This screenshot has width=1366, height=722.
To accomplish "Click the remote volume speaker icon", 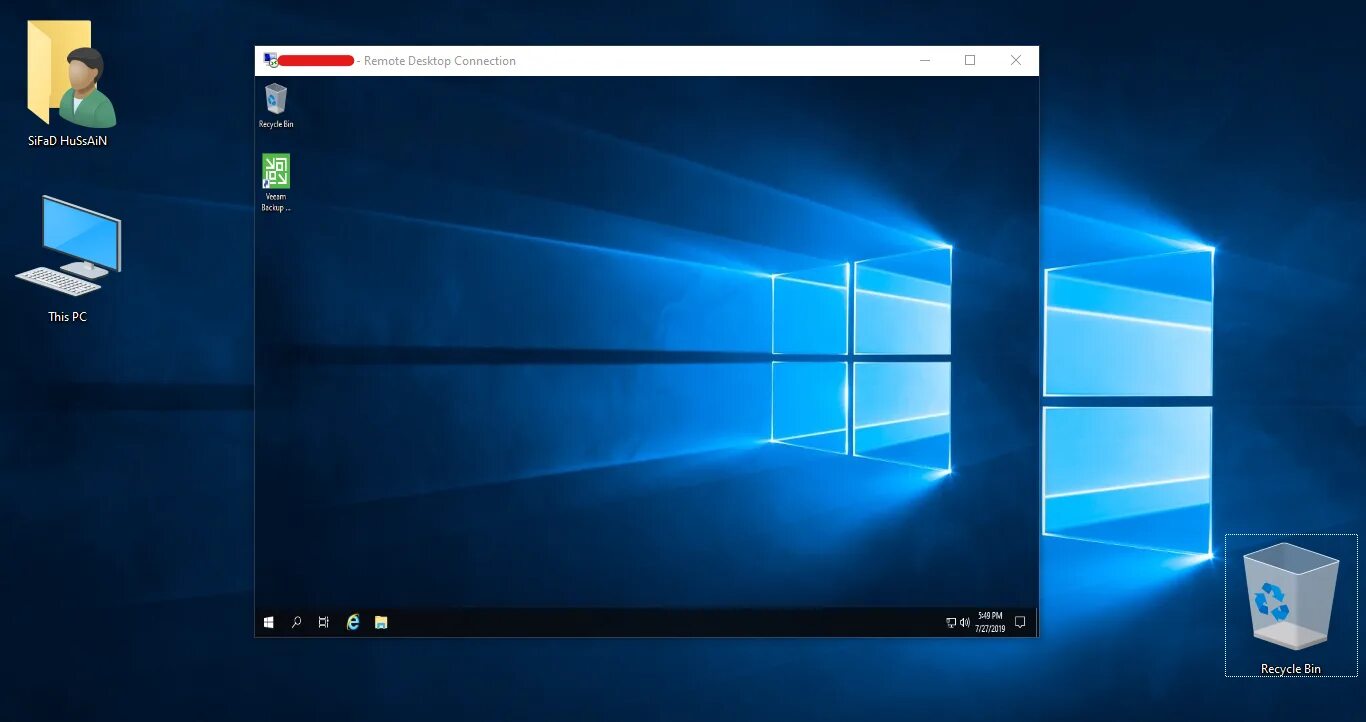I will coord(964,622).
